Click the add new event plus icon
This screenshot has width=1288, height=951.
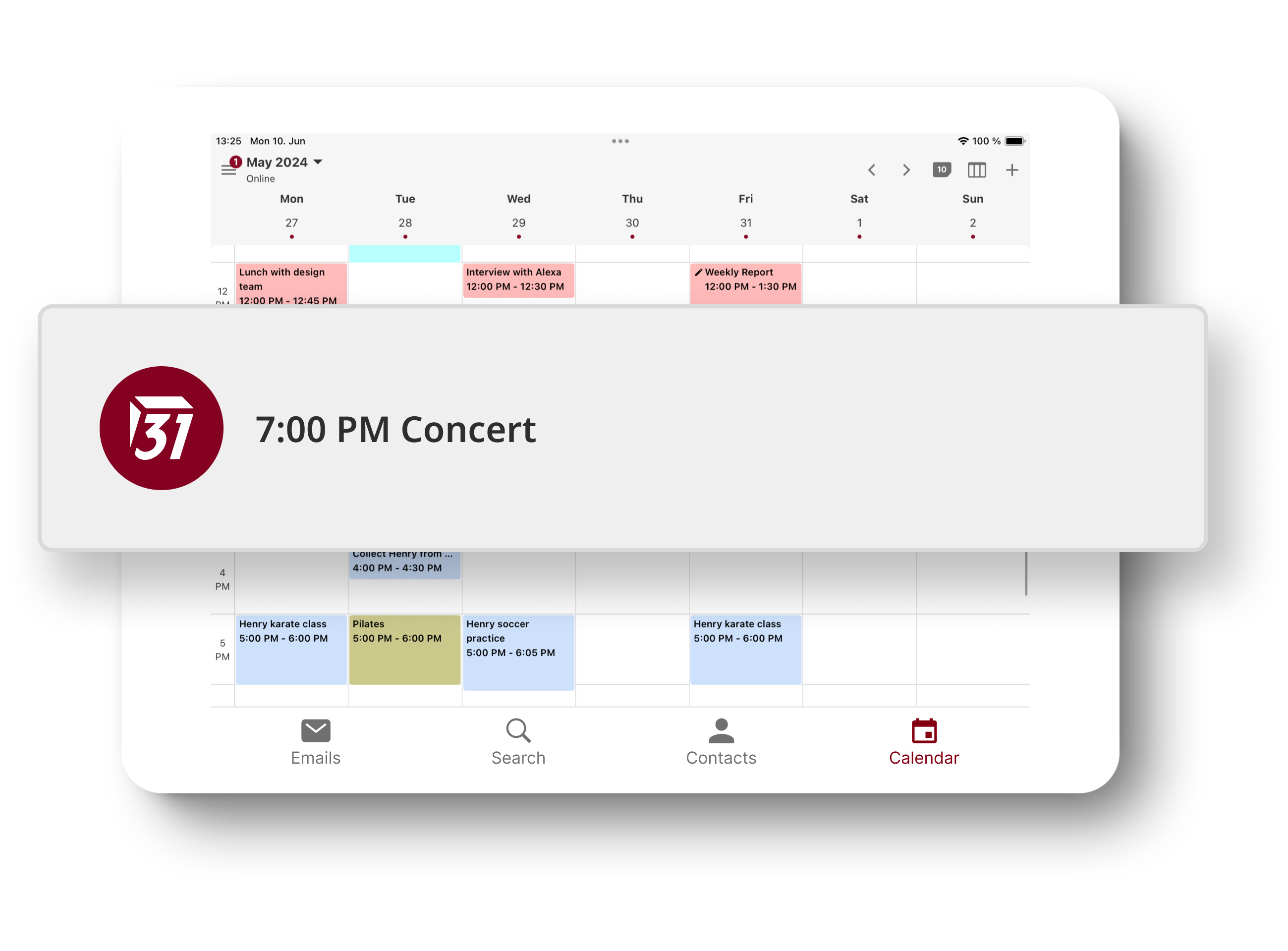coord(1012,170)
